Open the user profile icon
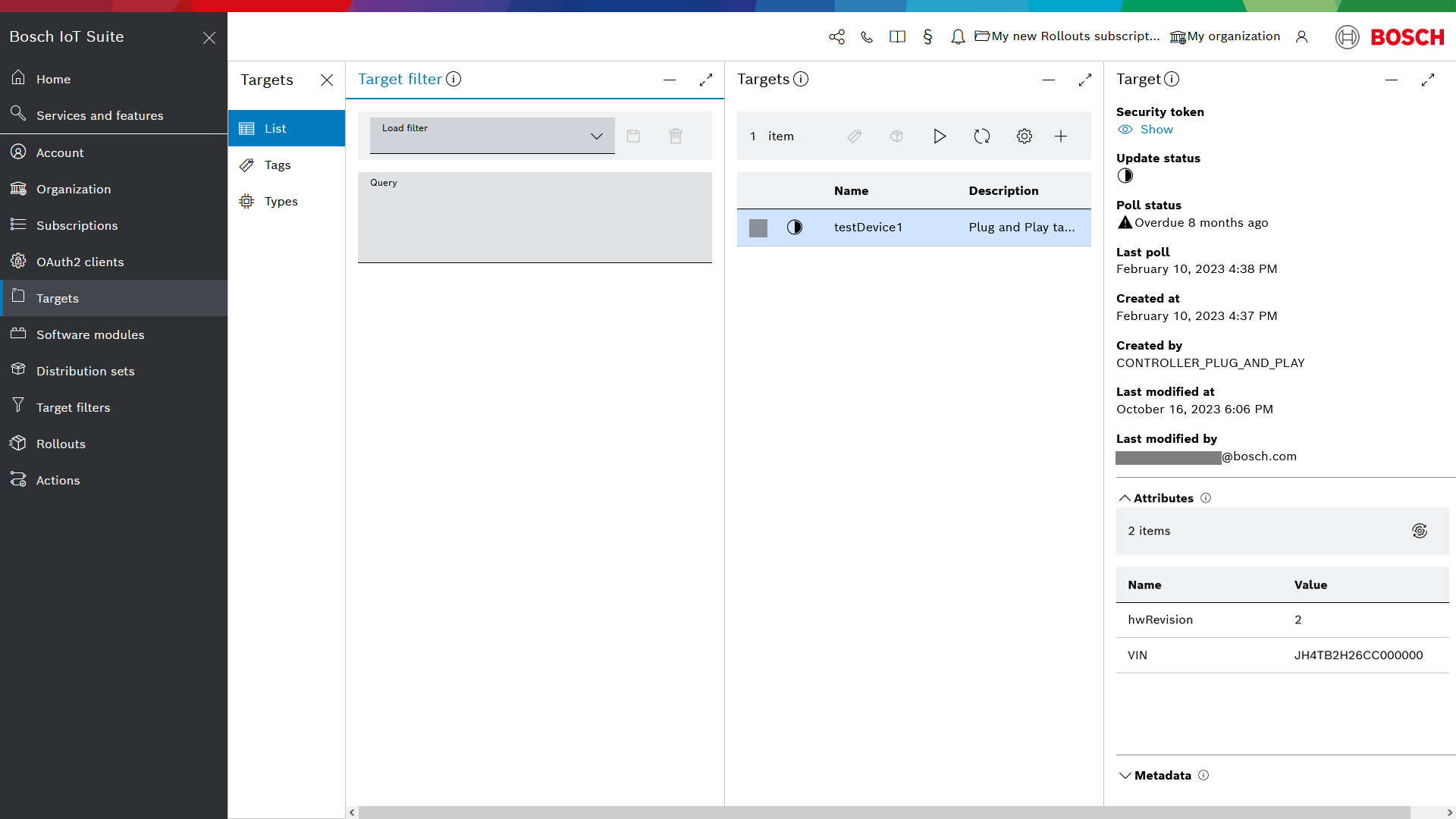 pos(1302,37)
